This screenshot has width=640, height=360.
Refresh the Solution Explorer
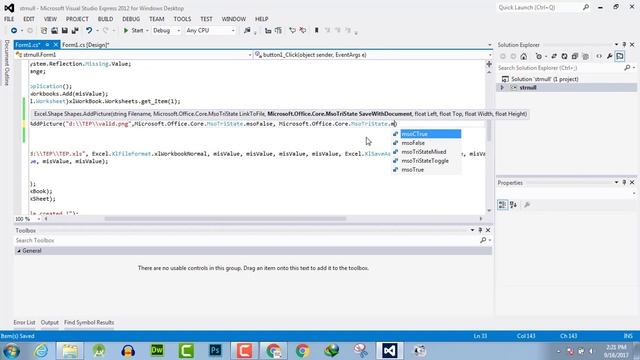click(x=564, y=56)
